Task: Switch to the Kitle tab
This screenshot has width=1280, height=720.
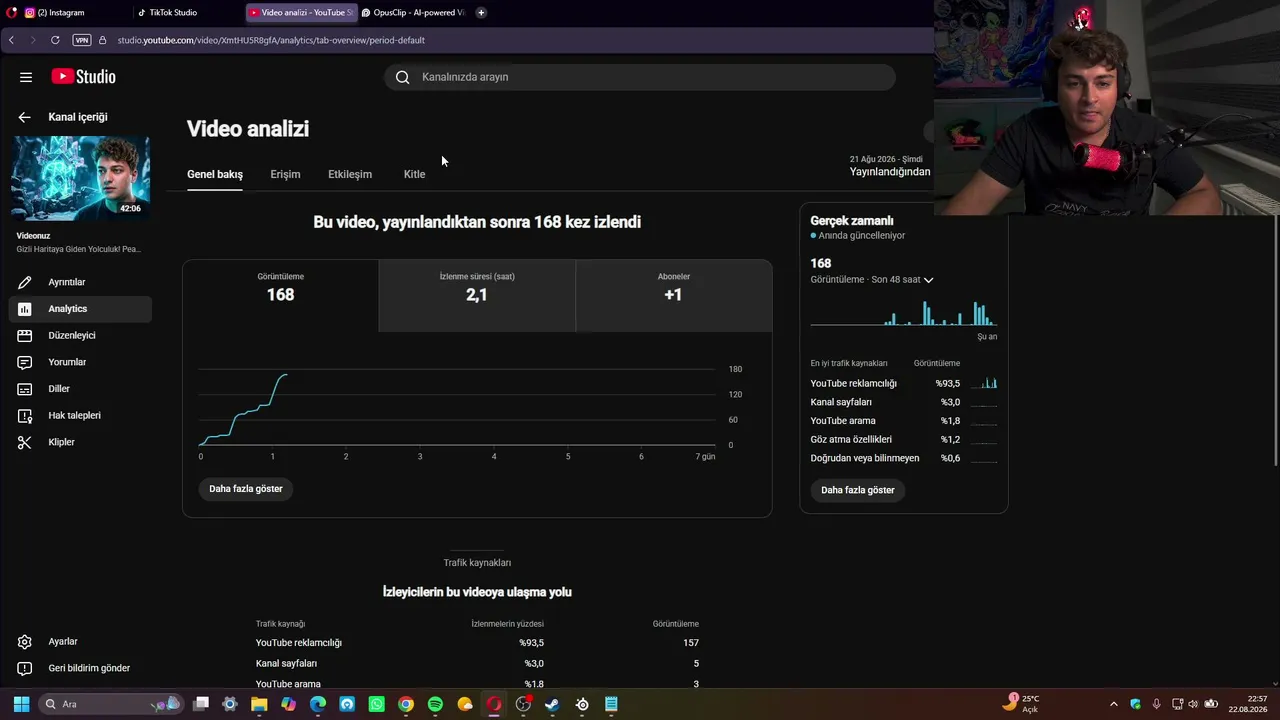Action: coord(414,174)
